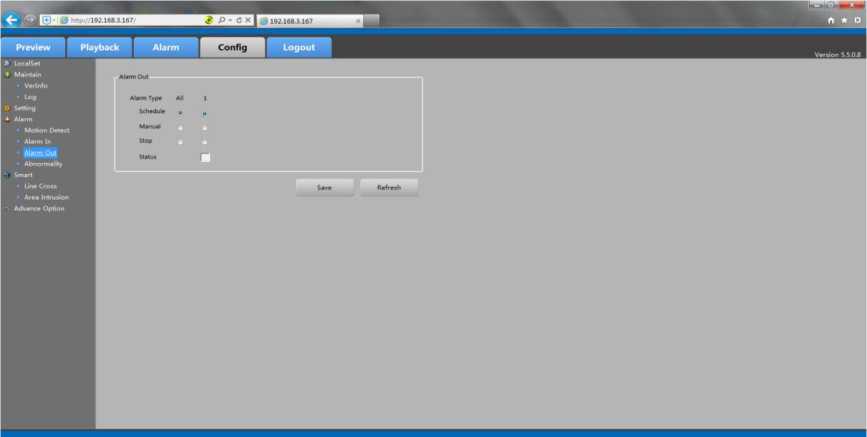
Task: Expand the Maintain section in sidebar
Action: (7, 74)
